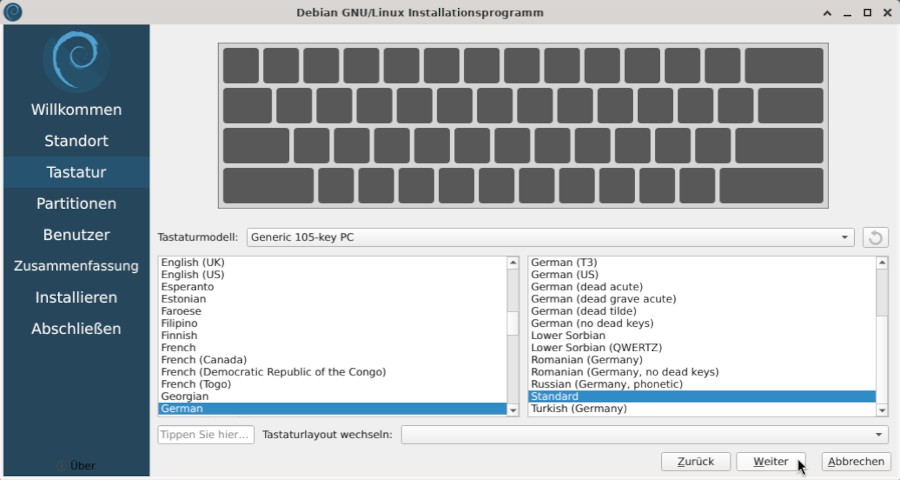Select English (UK) layout
The width and height of the screenshot is (900, 480).
pyautogui.click(x=332, y=262)
